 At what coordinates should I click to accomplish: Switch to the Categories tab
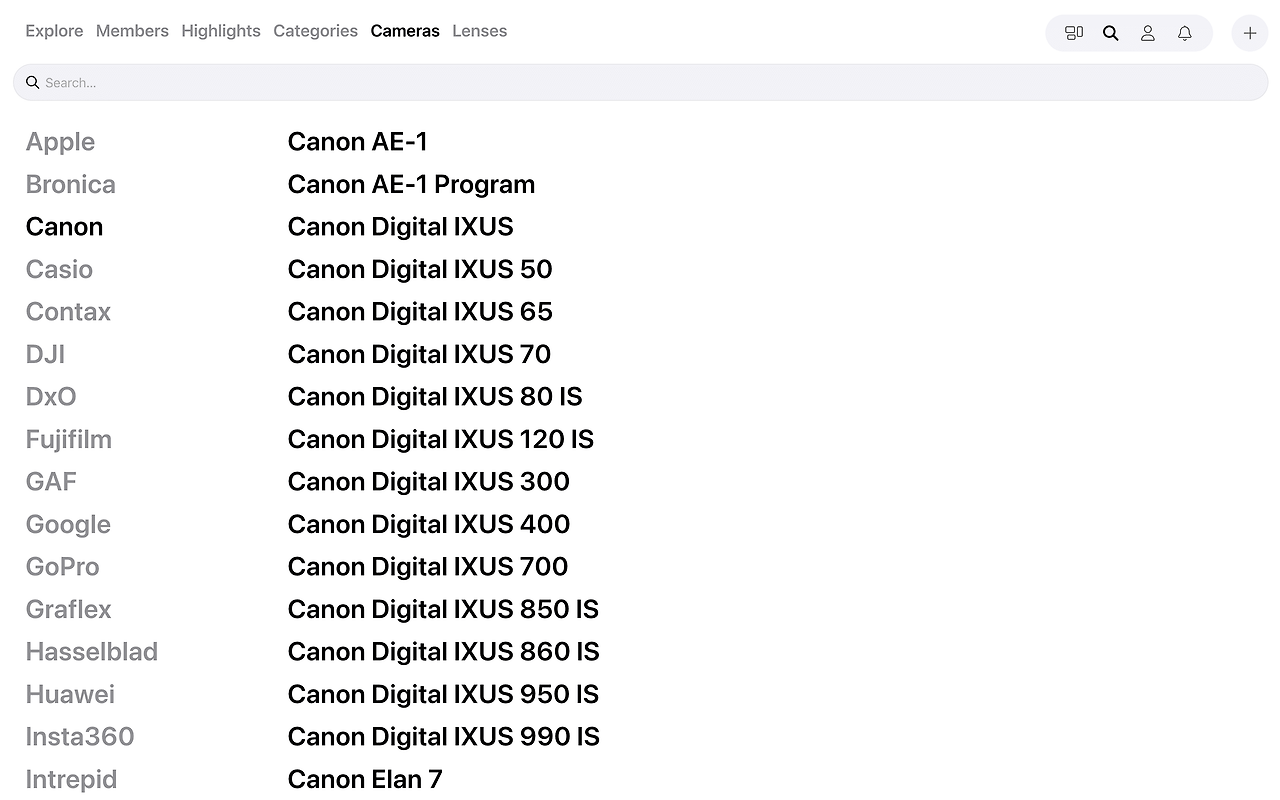pos(315,31)
